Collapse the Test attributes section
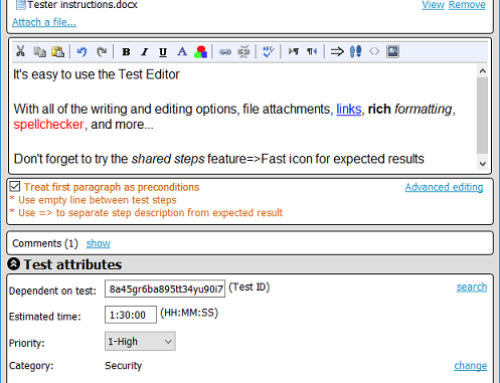The image size is (500, 383). click(x=14, y=264)
